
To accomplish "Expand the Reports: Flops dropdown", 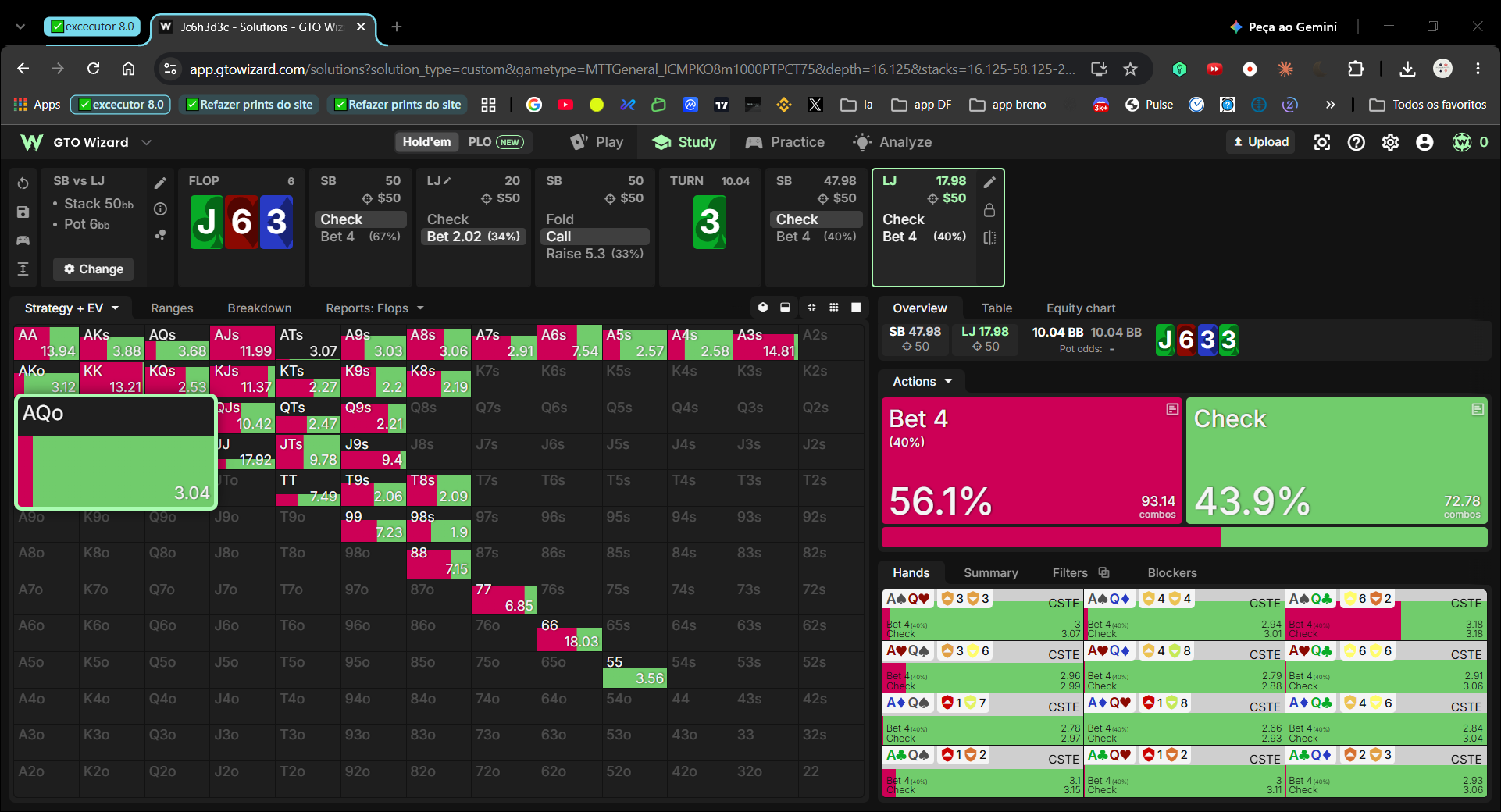I will (375, 308).
